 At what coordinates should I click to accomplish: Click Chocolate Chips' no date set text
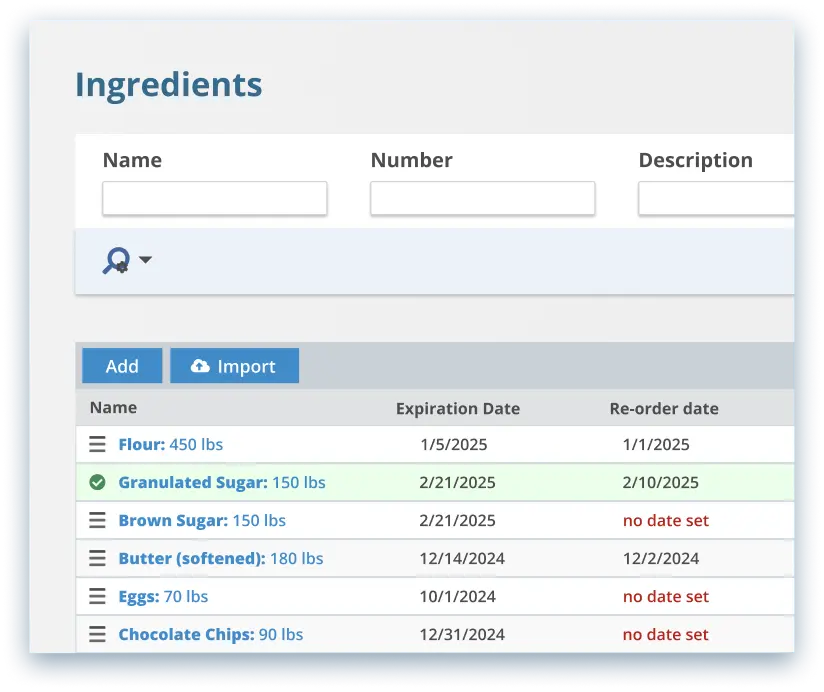[666, 634]
